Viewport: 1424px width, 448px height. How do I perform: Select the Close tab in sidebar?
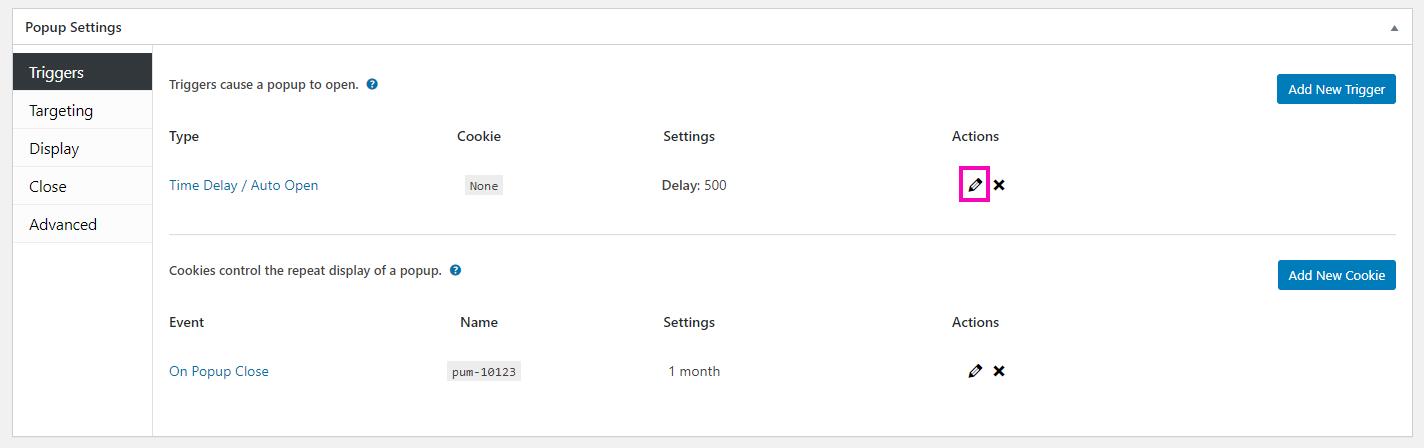(x=82, y=186)
